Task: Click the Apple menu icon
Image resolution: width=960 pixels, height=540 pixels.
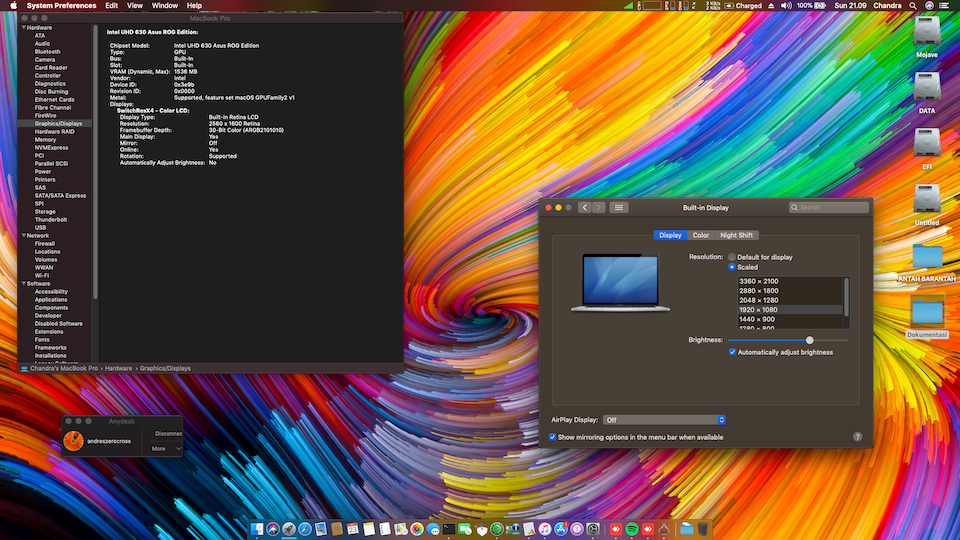Action: (x=12, y=5)
